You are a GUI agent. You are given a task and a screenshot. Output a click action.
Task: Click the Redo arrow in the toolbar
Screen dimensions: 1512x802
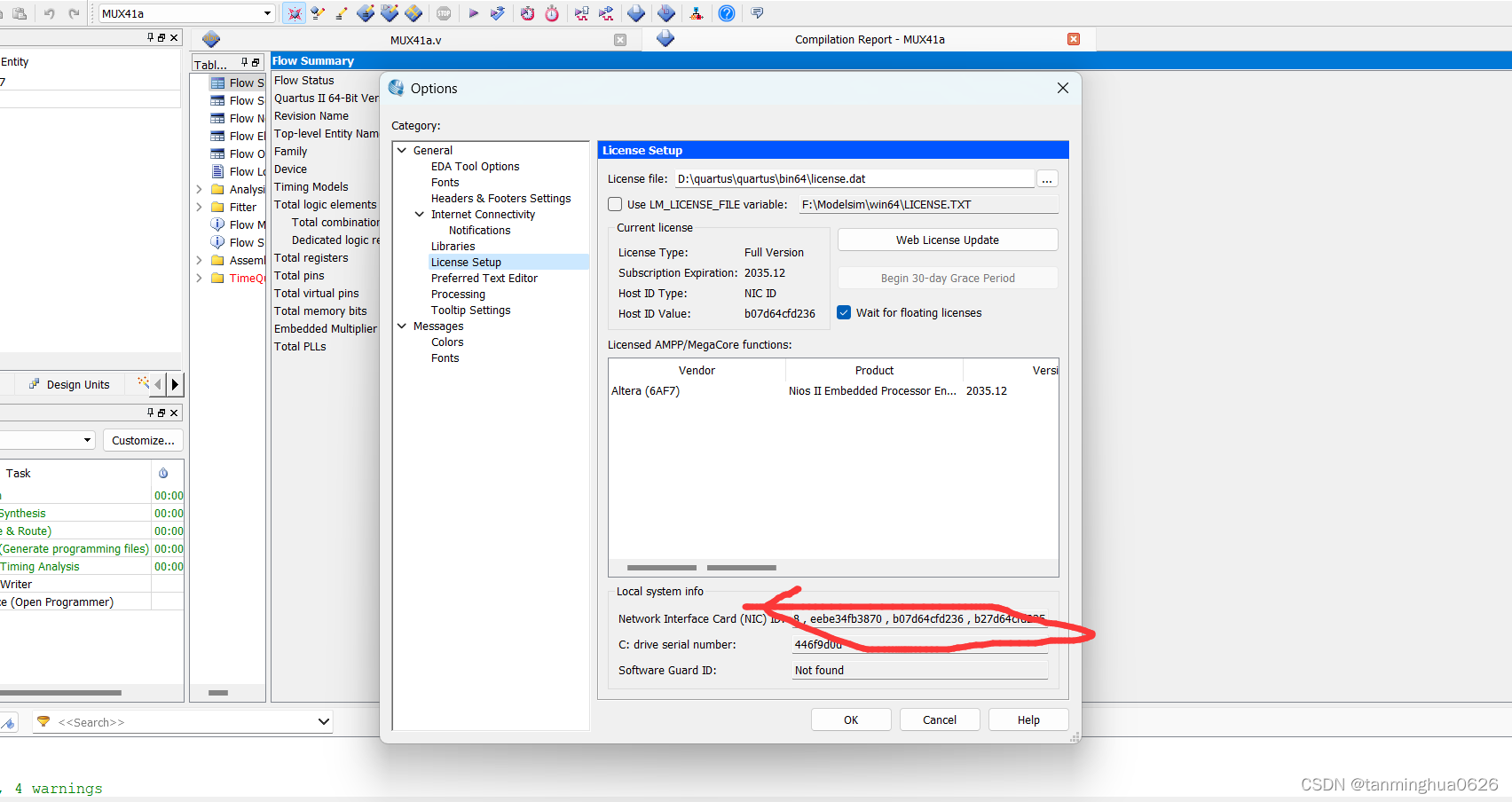point(74,13)
